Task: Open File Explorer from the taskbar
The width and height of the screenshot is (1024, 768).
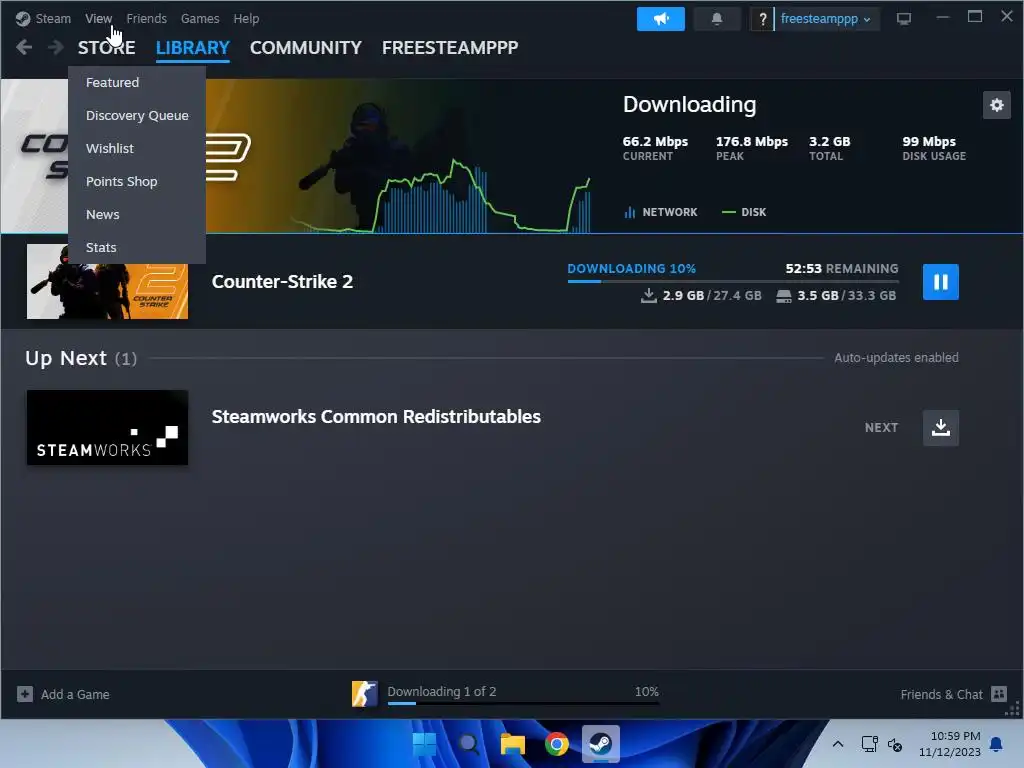Action: pos(513,744)
